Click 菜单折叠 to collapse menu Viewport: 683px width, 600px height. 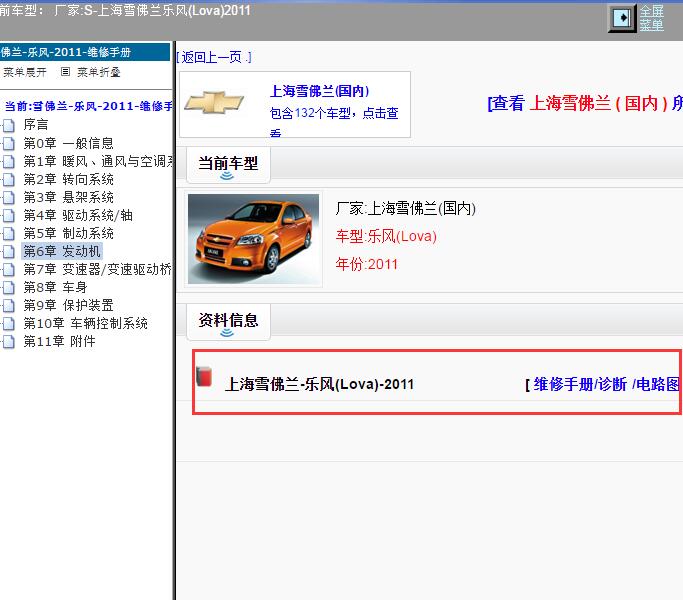(98, 72)
